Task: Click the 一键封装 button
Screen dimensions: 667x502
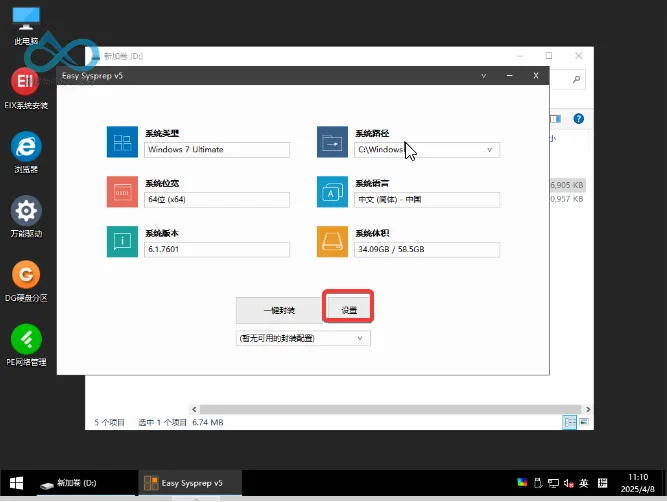Action: click(279, 310)
